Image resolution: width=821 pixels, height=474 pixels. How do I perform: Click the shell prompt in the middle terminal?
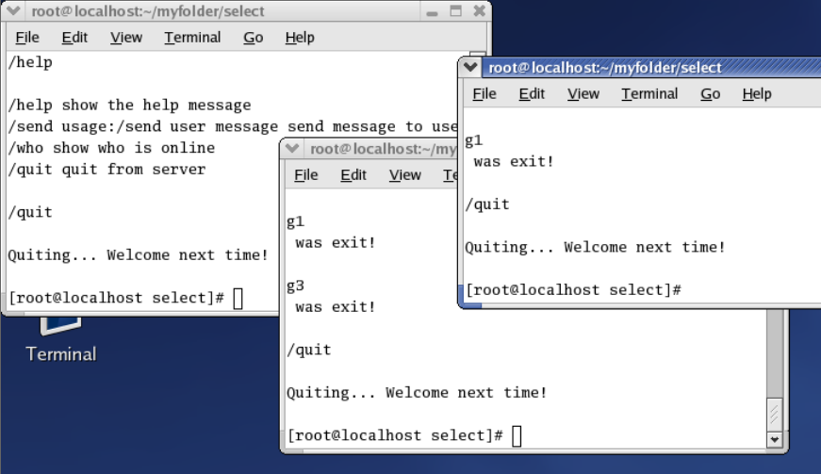(x=395, y=435)
